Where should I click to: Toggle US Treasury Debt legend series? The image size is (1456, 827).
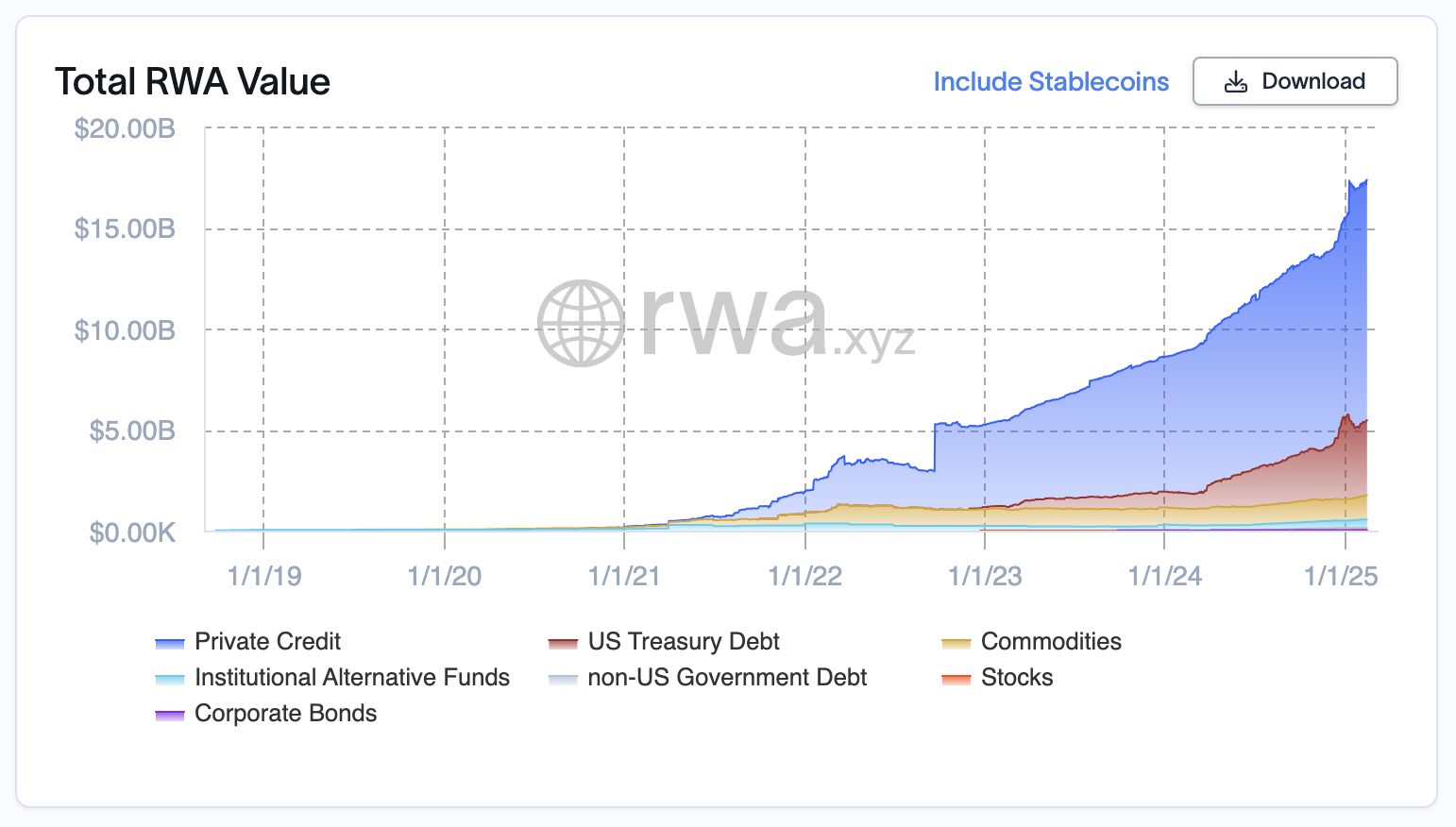click(x=683, y=642)
